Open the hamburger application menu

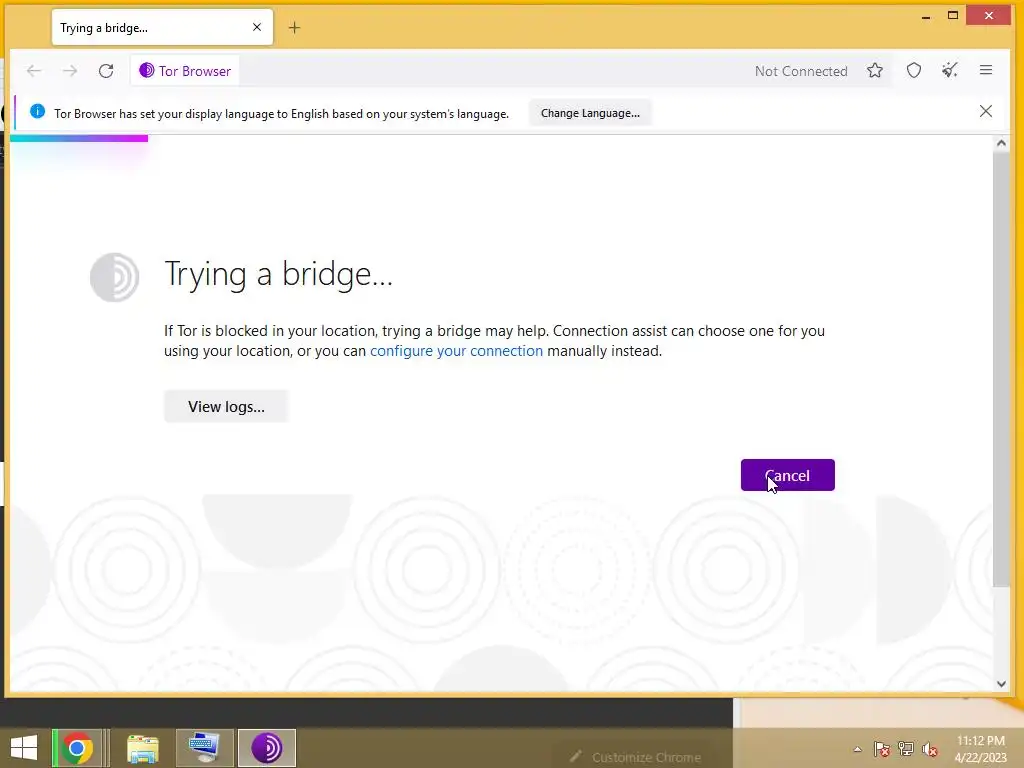[x=986, y=71]
